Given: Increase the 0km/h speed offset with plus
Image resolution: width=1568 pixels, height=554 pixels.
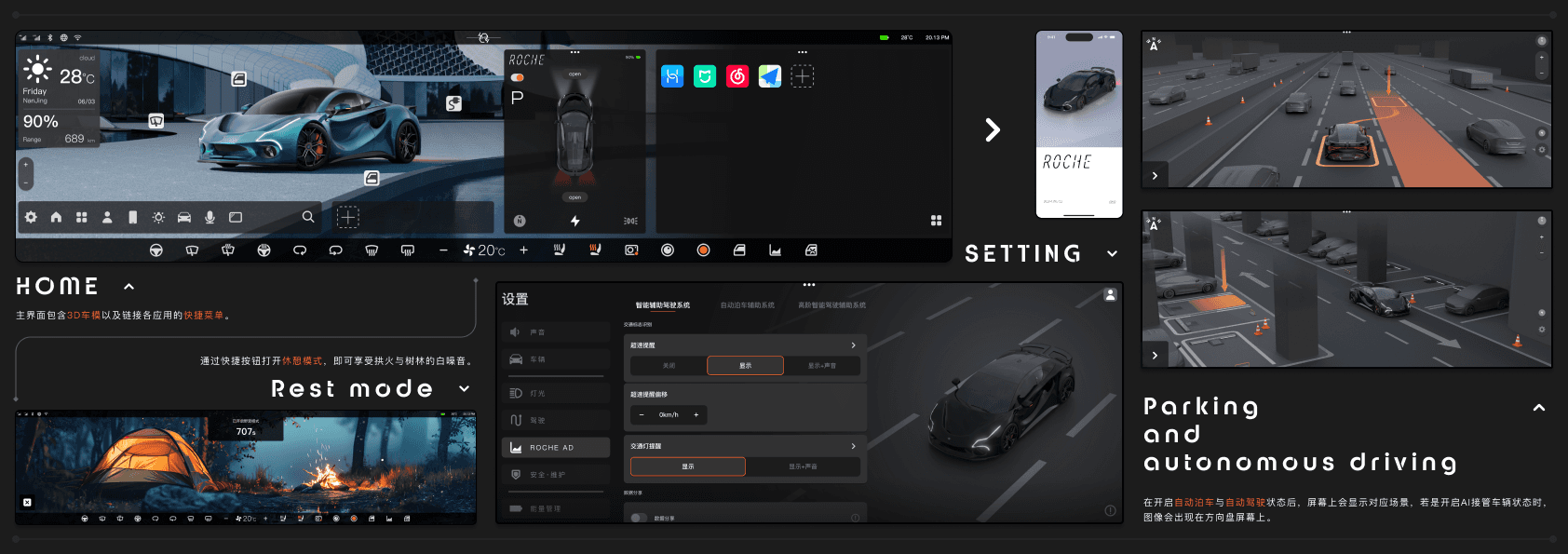Looking at the screenshot, I should [696, 414].
